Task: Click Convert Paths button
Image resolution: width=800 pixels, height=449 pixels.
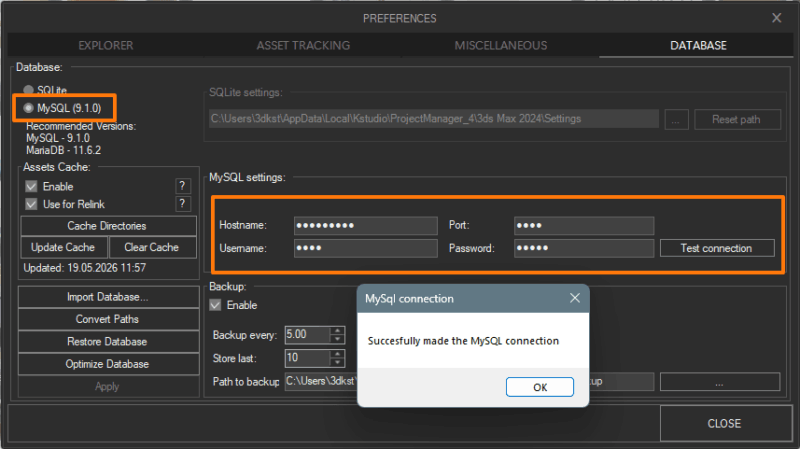Action: coord(108,319)
